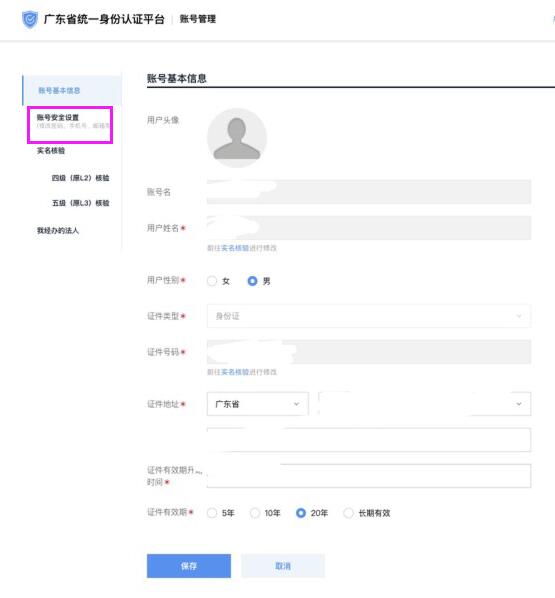
Task: Open 账号安全设置 in the sidebar
Action: 58,117
